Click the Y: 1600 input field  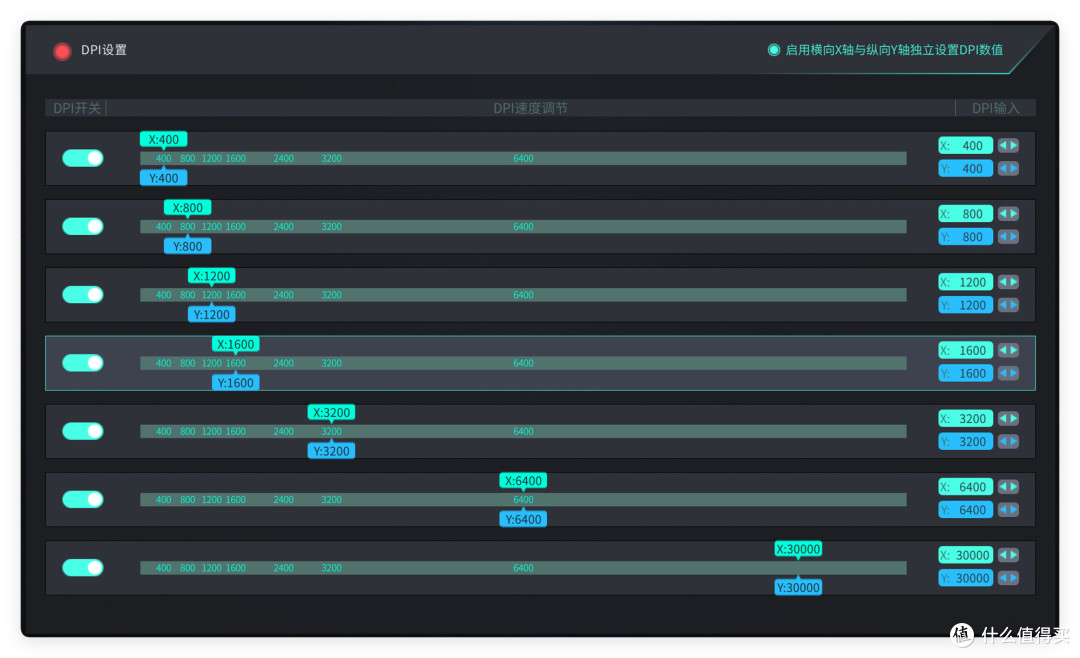966,373
